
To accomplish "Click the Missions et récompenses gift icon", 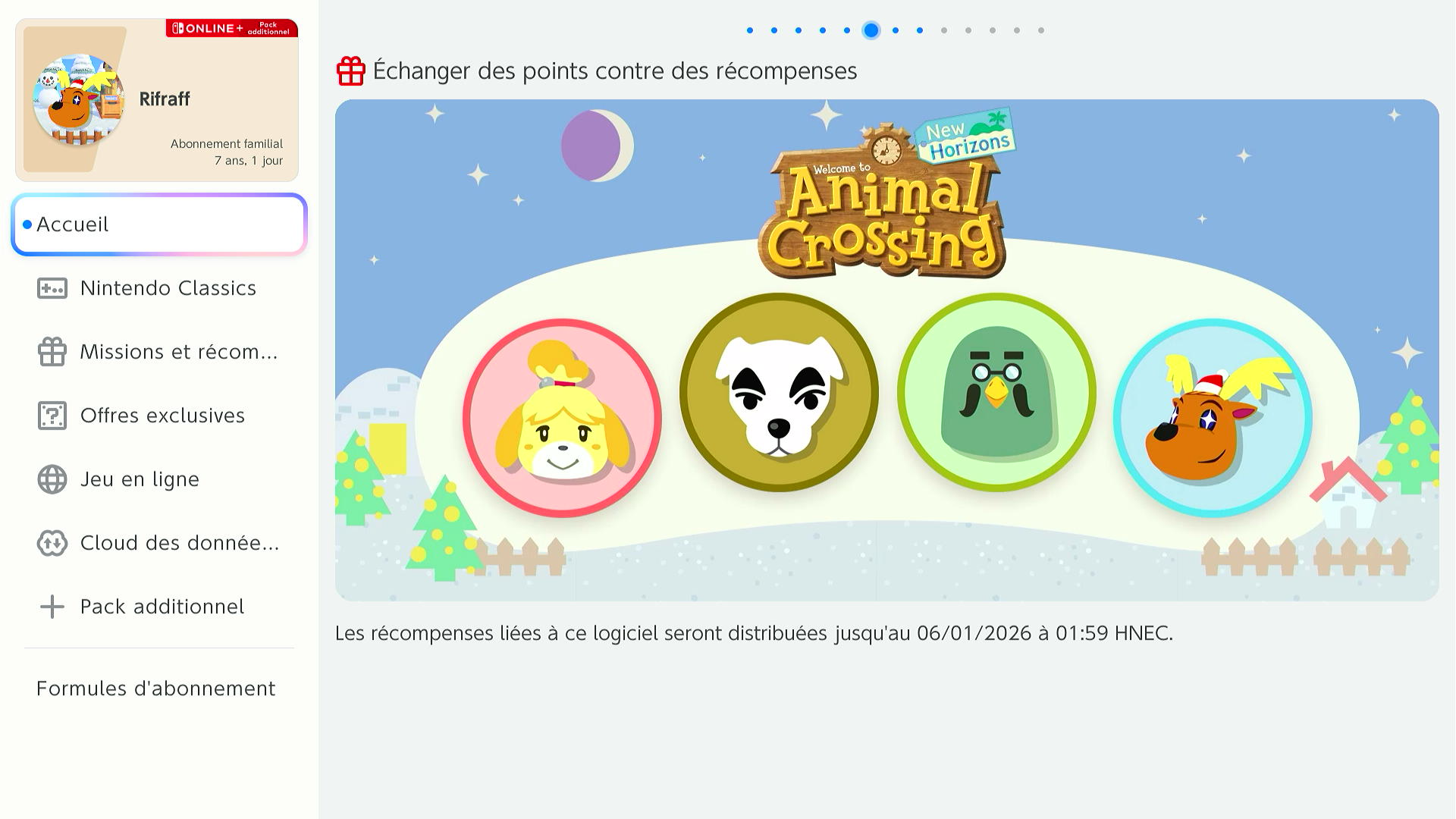I will (x=52, y=352).
